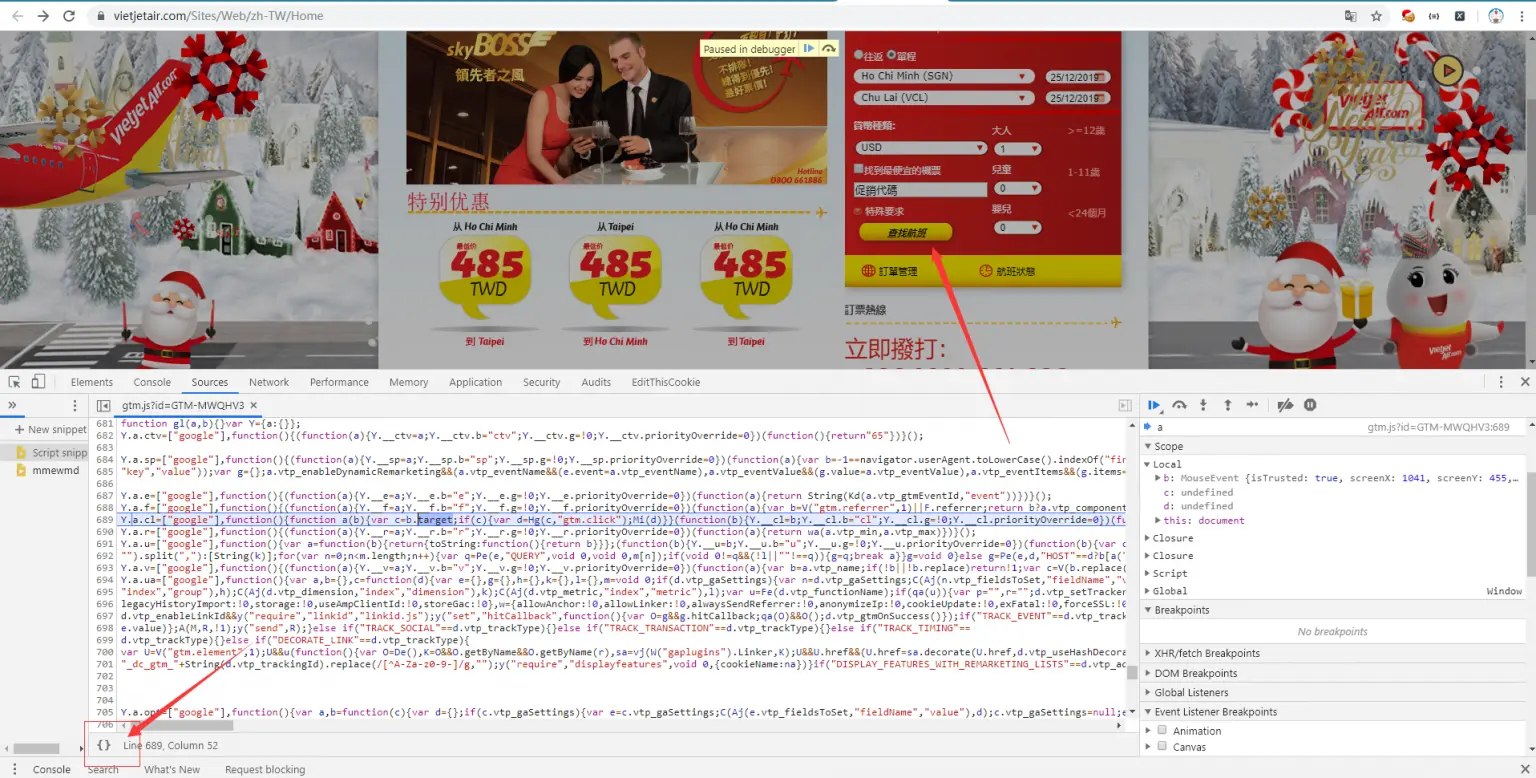Image resolution: width=1536 pixels, height=778 pixels.
Task: Close gtm.js?id=GTM-MWQHV3 file tab
Action: click(x=254, y=405)
